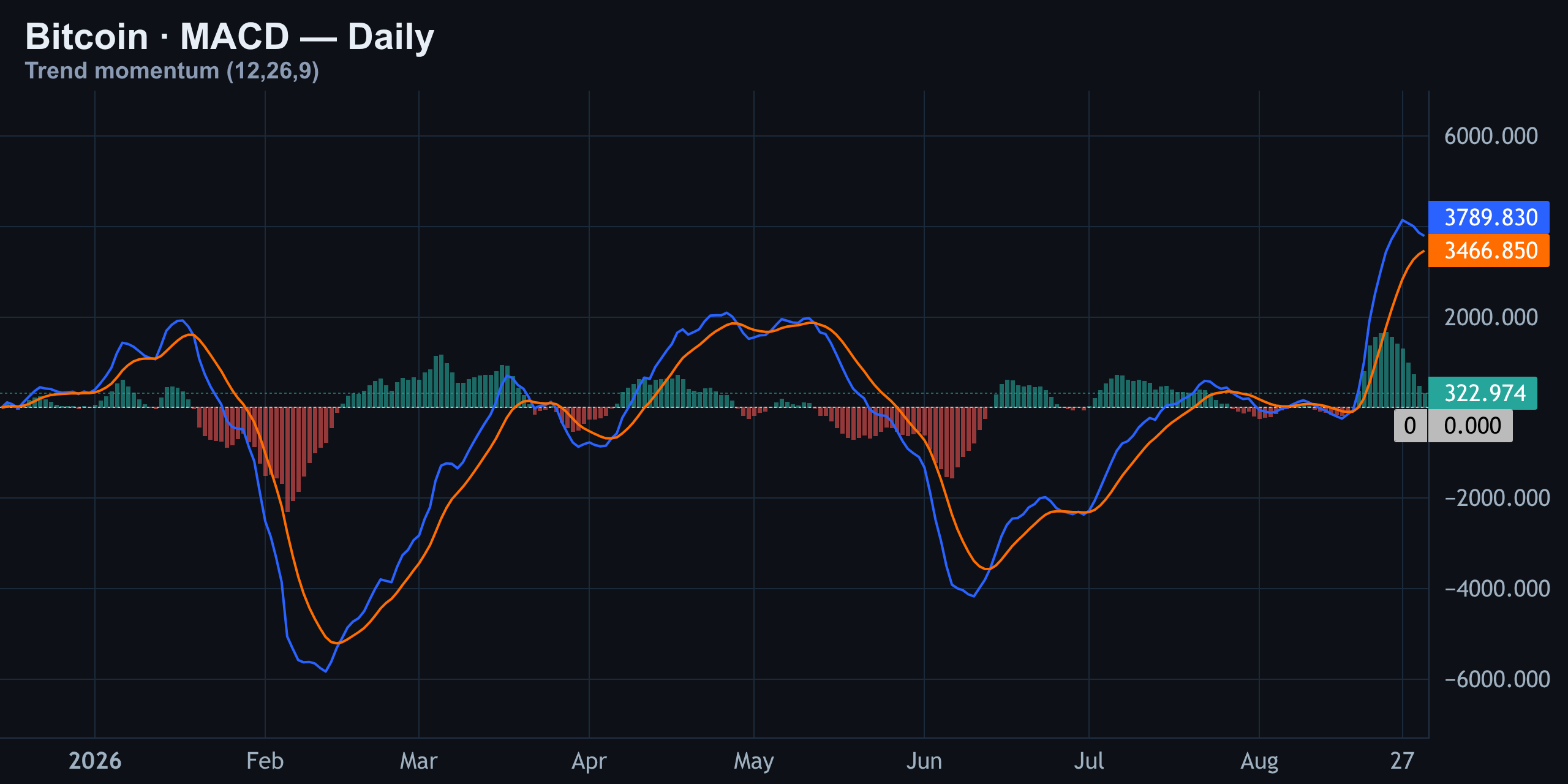This screenshot has height=784, width=1568.
Task: Click the Jul time axis label
Action: point(1089,761)
